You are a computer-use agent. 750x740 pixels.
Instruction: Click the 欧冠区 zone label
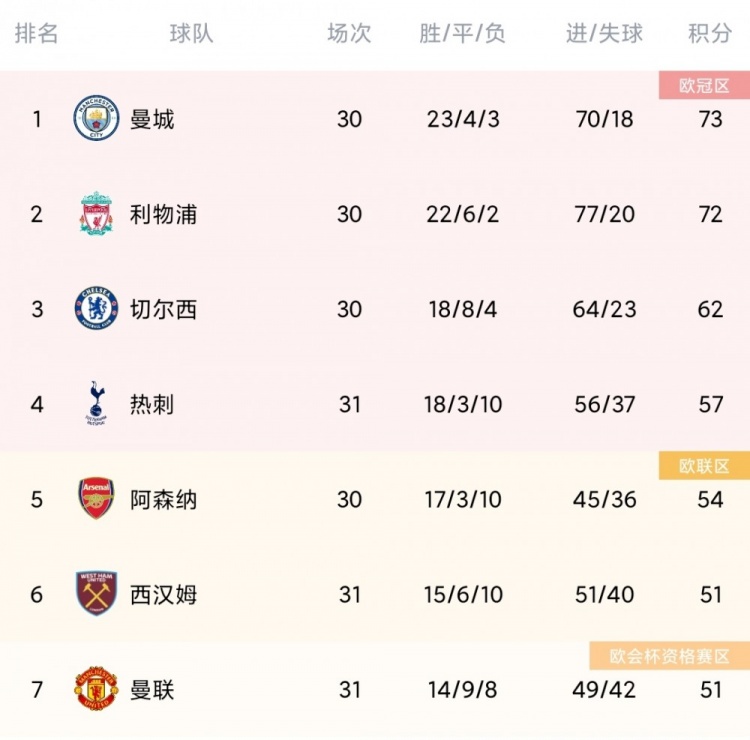pos(704,86)
